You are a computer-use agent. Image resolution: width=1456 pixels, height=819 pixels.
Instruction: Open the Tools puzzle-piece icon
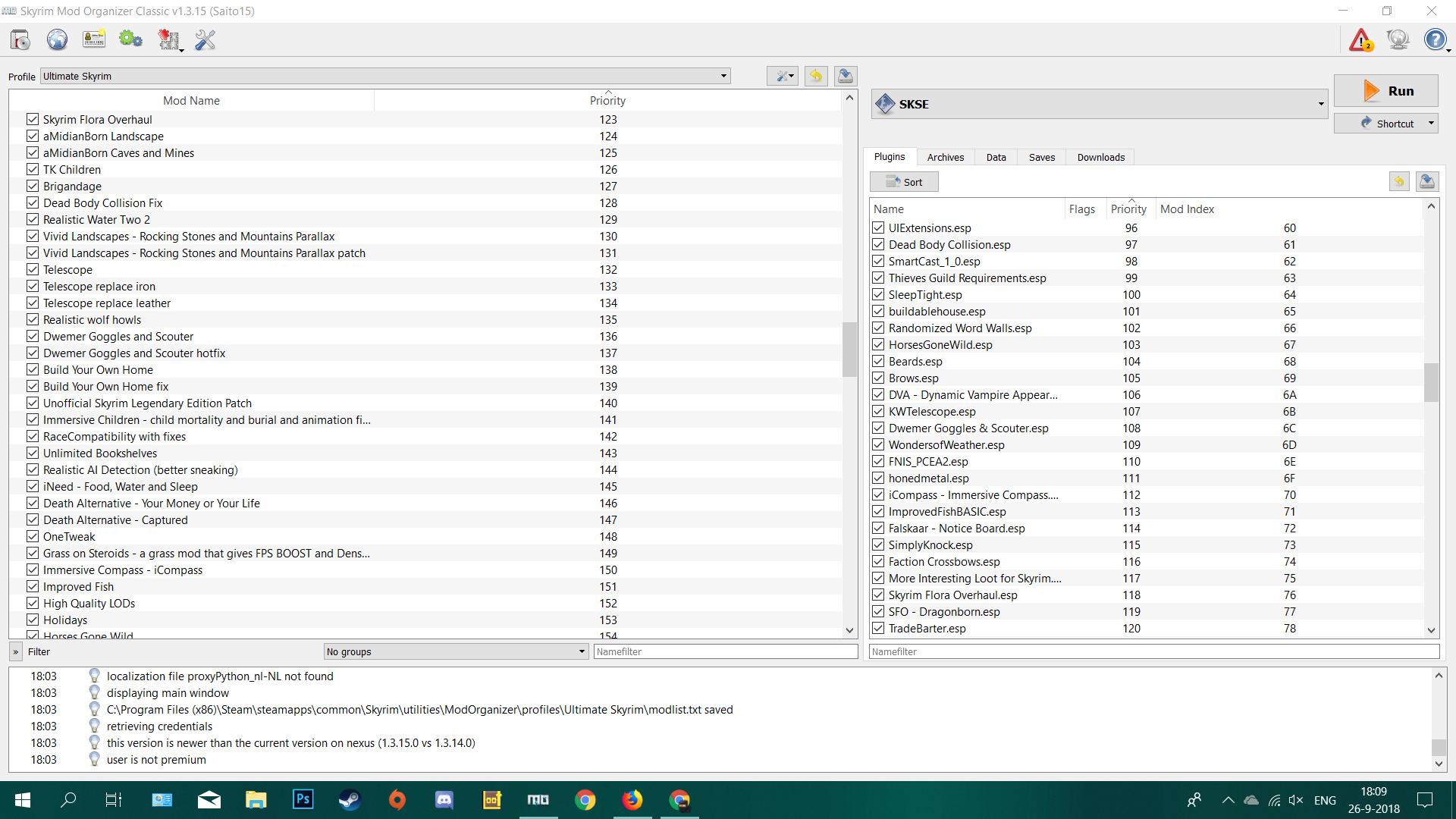(168, 39)
